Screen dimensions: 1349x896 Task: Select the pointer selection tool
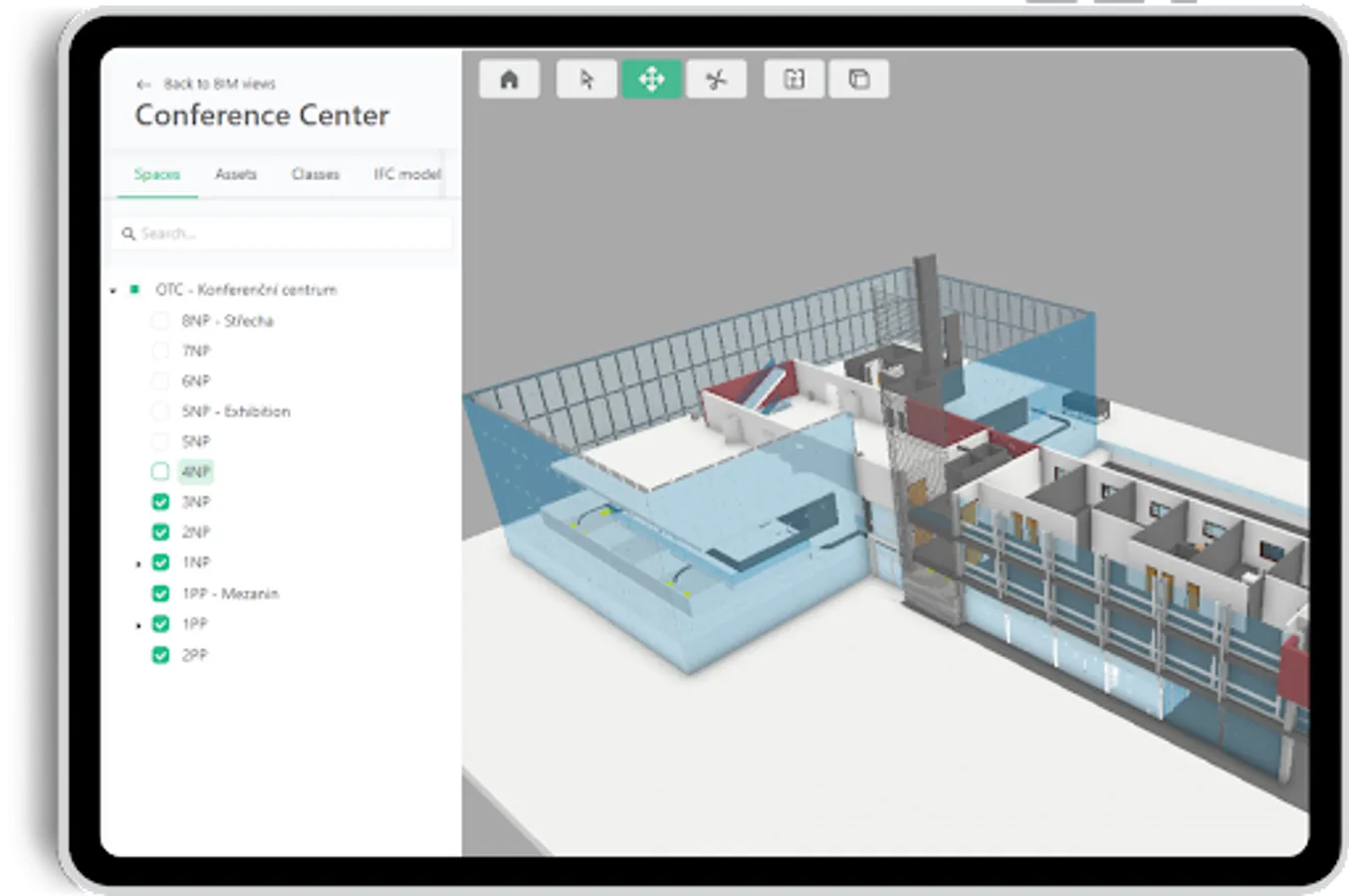[x=586, y=80]
